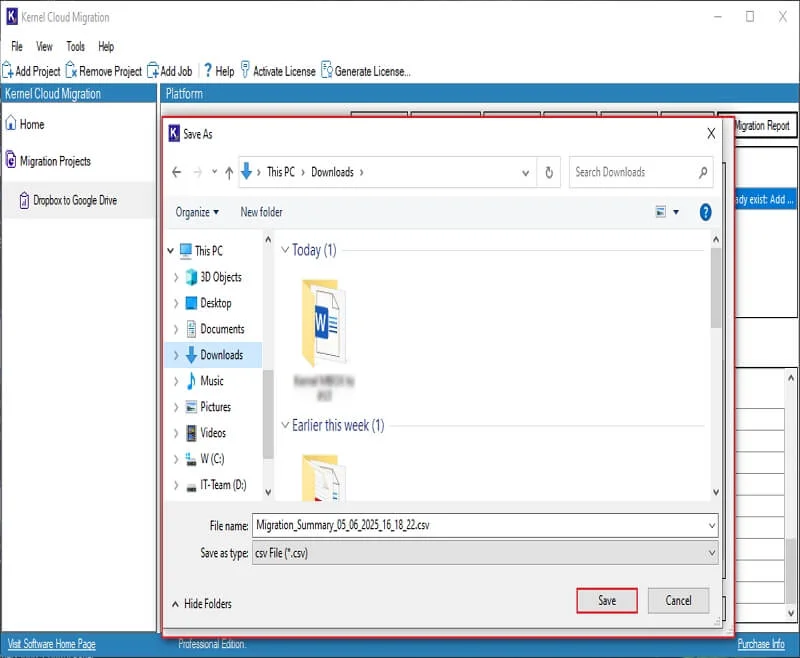Open the File menu
800x658 pixels.
[16, 46]
